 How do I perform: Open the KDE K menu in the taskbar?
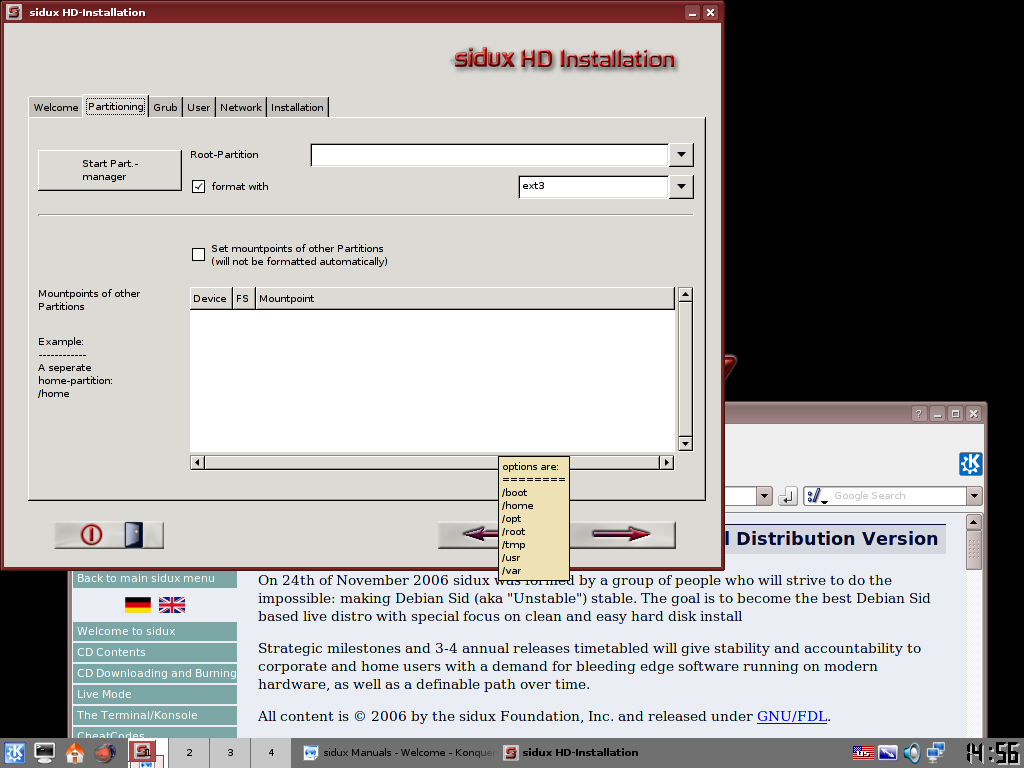[x=14, y=753]
